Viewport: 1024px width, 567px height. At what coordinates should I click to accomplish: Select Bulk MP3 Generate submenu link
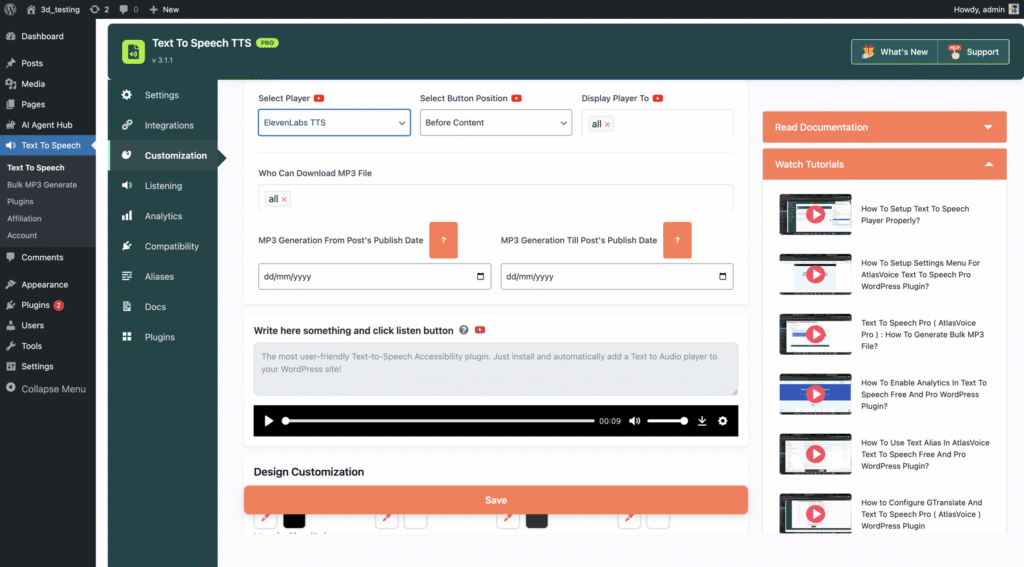pos(42,185)
